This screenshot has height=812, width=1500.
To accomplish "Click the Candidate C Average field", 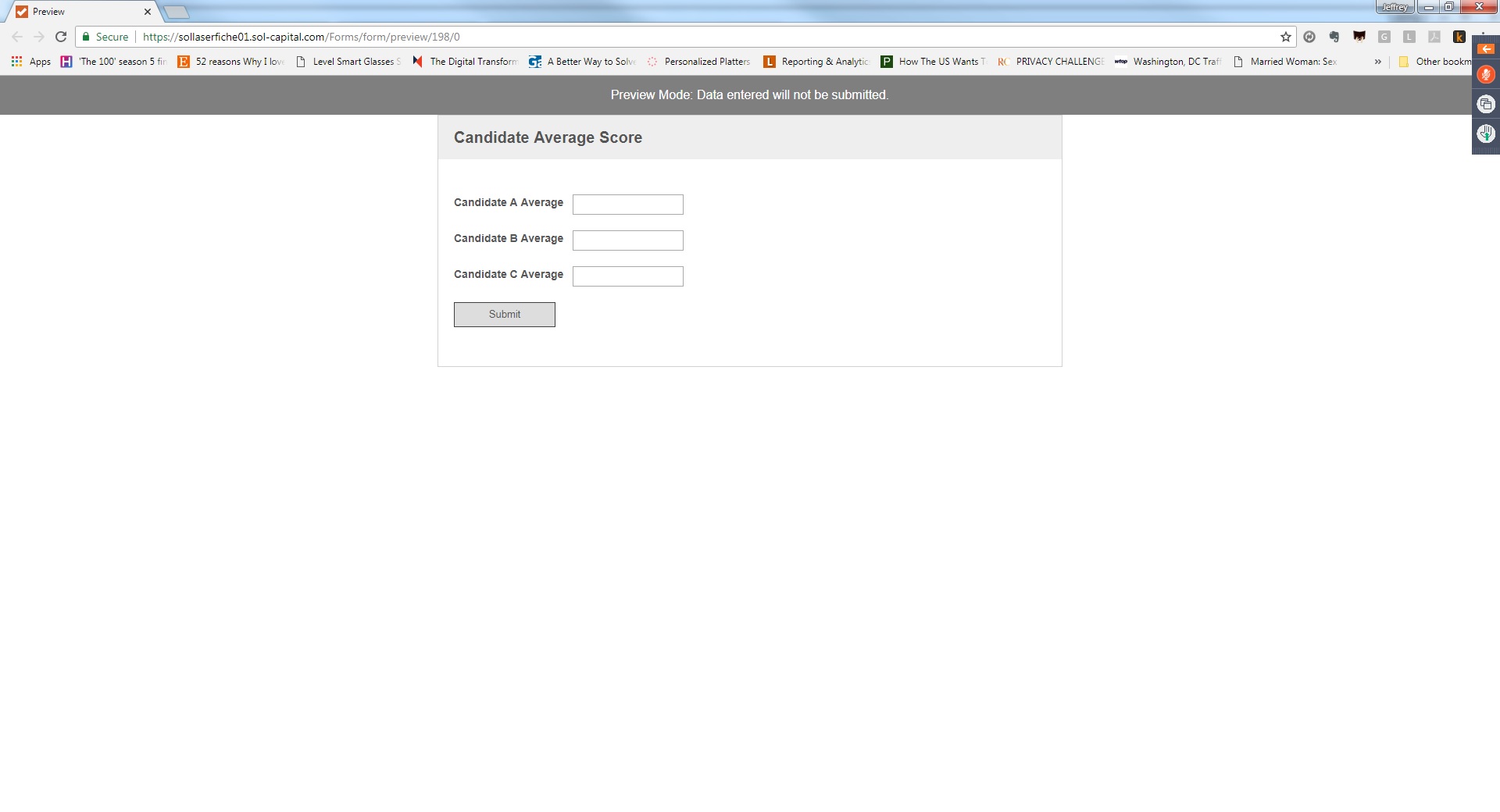I will coord(628,276).
